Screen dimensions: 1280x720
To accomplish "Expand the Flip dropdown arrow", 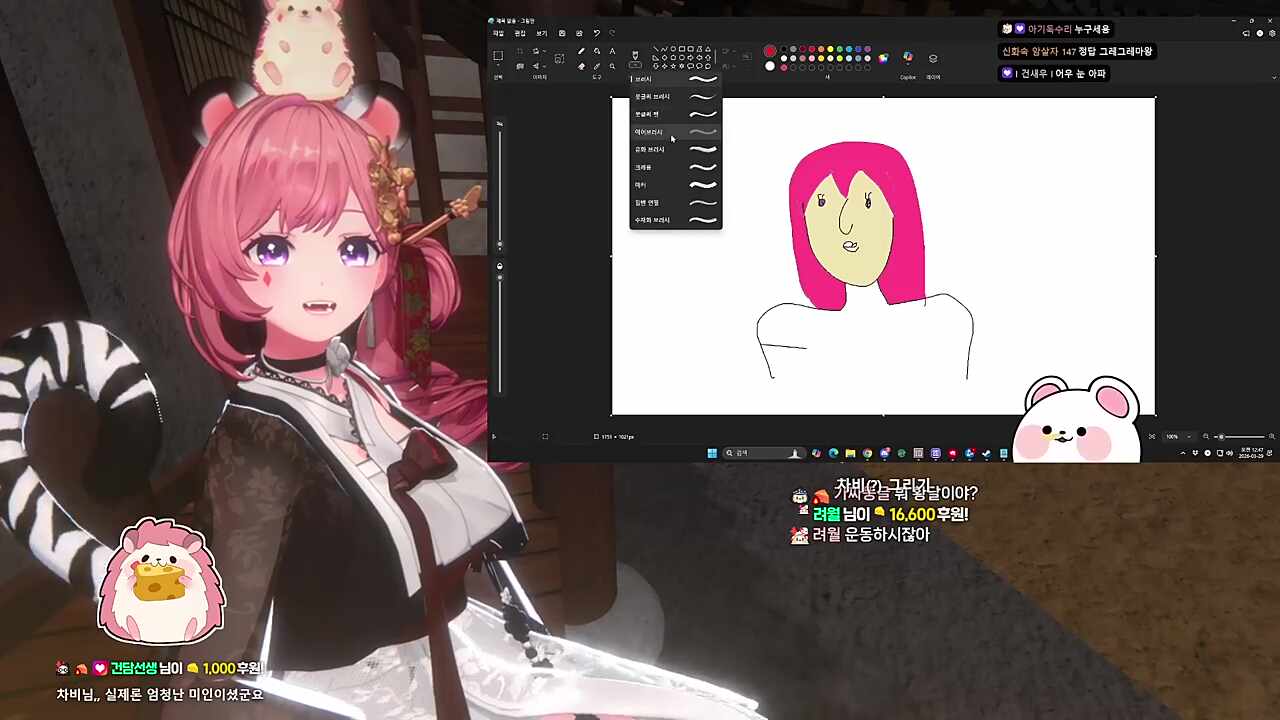I will [x=544, y=66].
